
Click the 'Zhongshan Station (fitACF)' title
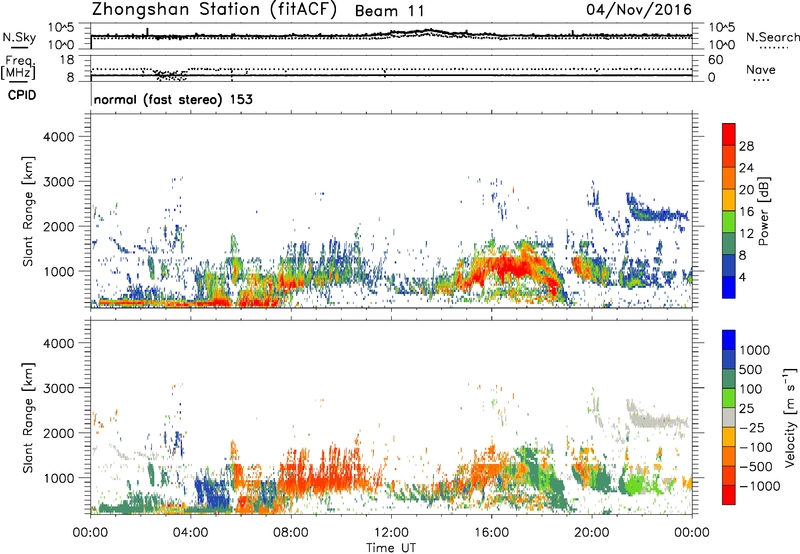click(214, 10)
